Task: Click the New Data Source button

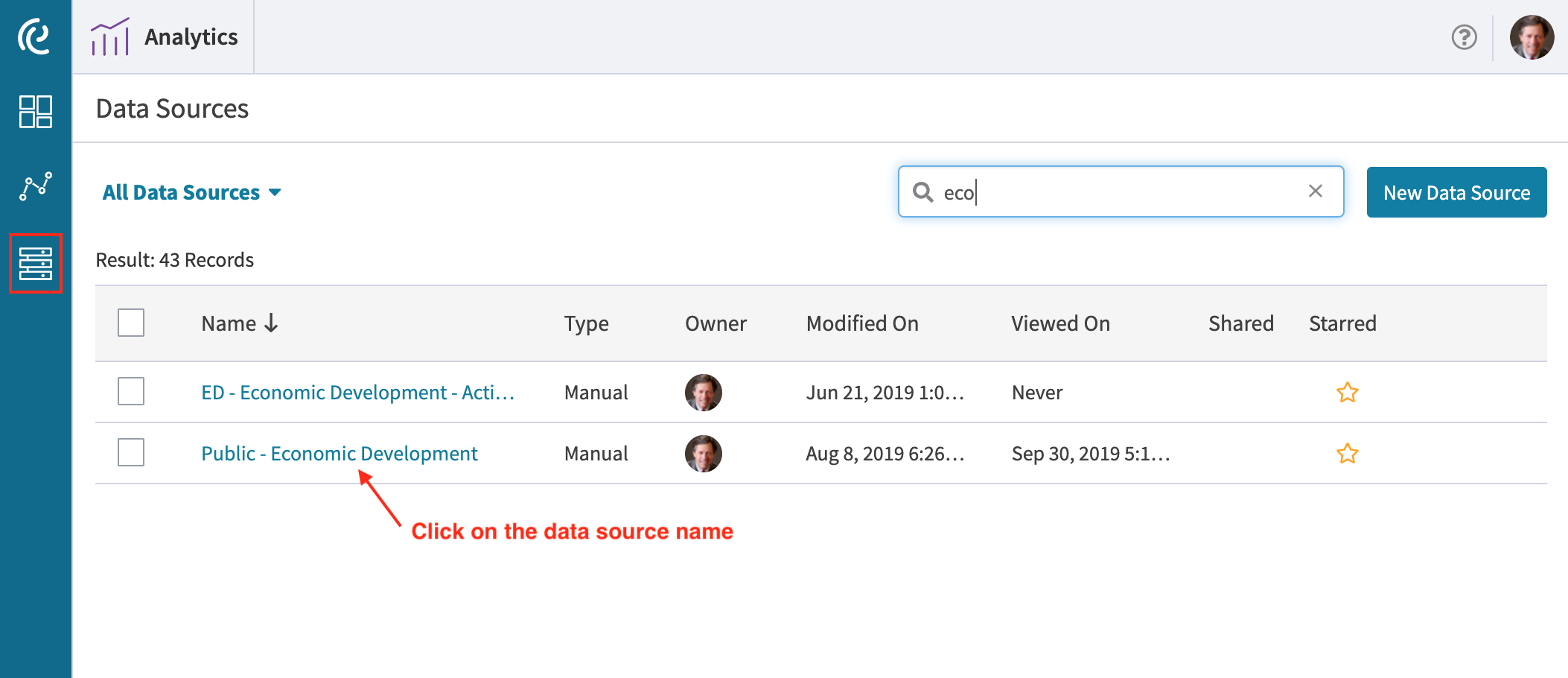Action: [x=1456, y=191]
